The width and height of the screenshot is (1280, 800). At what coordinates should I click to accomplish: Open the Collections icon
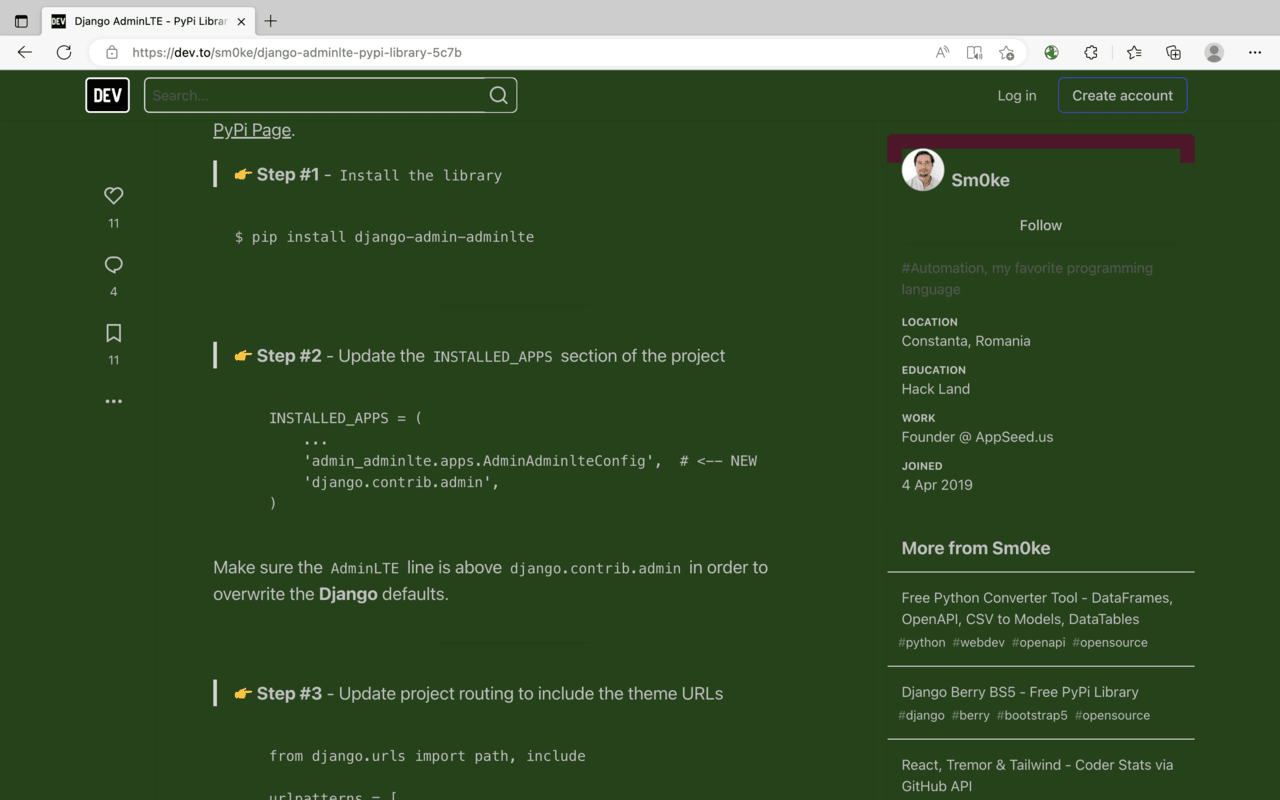pyautogui.click(x=1173, y=52)
